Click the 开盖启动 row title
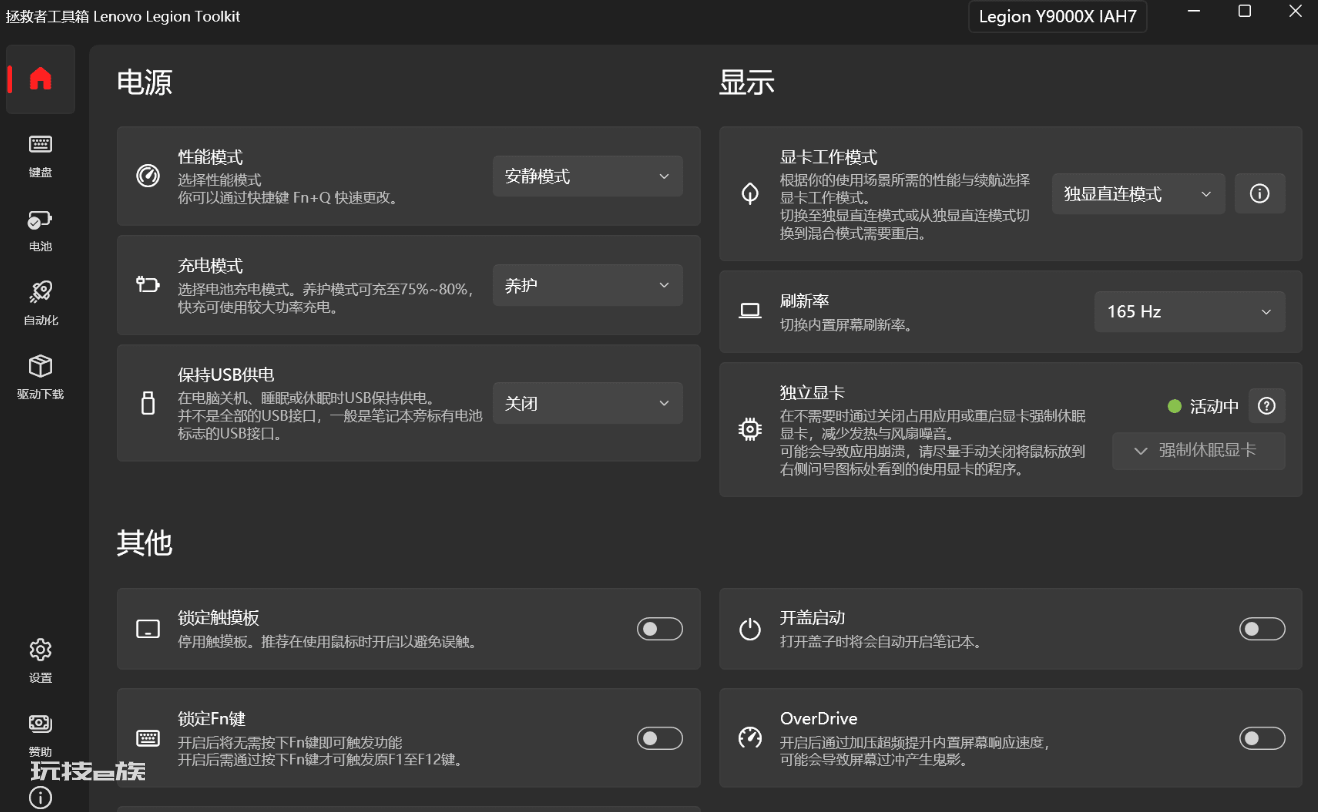This screenshot has width=1318, height=812. [813, 618]
